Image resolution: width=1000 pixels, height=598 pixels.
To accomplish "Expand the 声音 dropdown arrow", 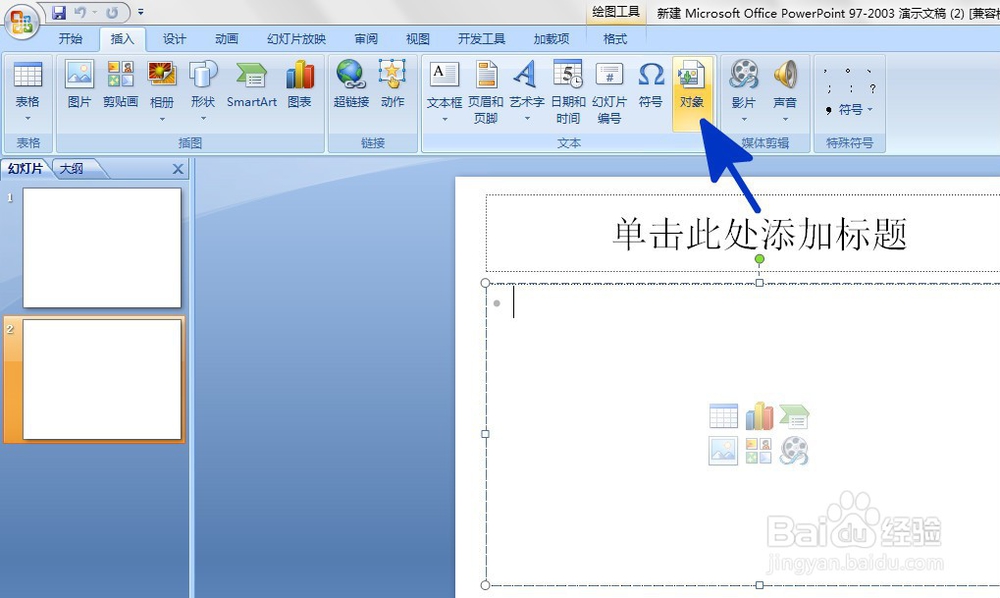I will click(x=785, y=119).
